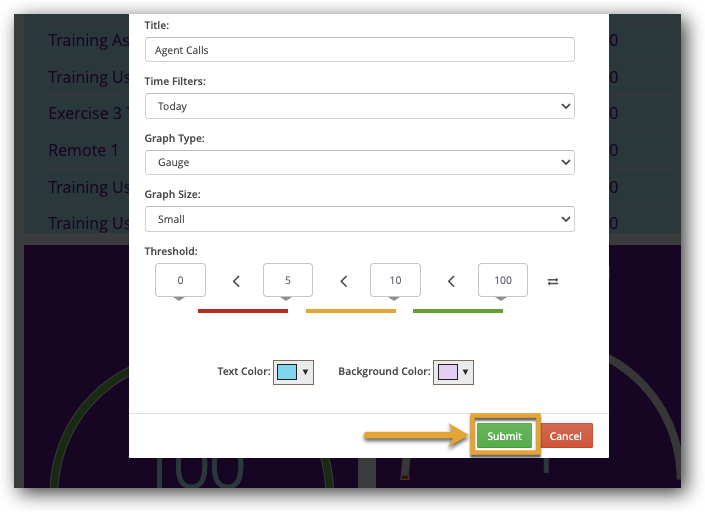This screenshot has width=705, height=512.
Task: Open the Background Color picker arrow
Action: point(465,372)
